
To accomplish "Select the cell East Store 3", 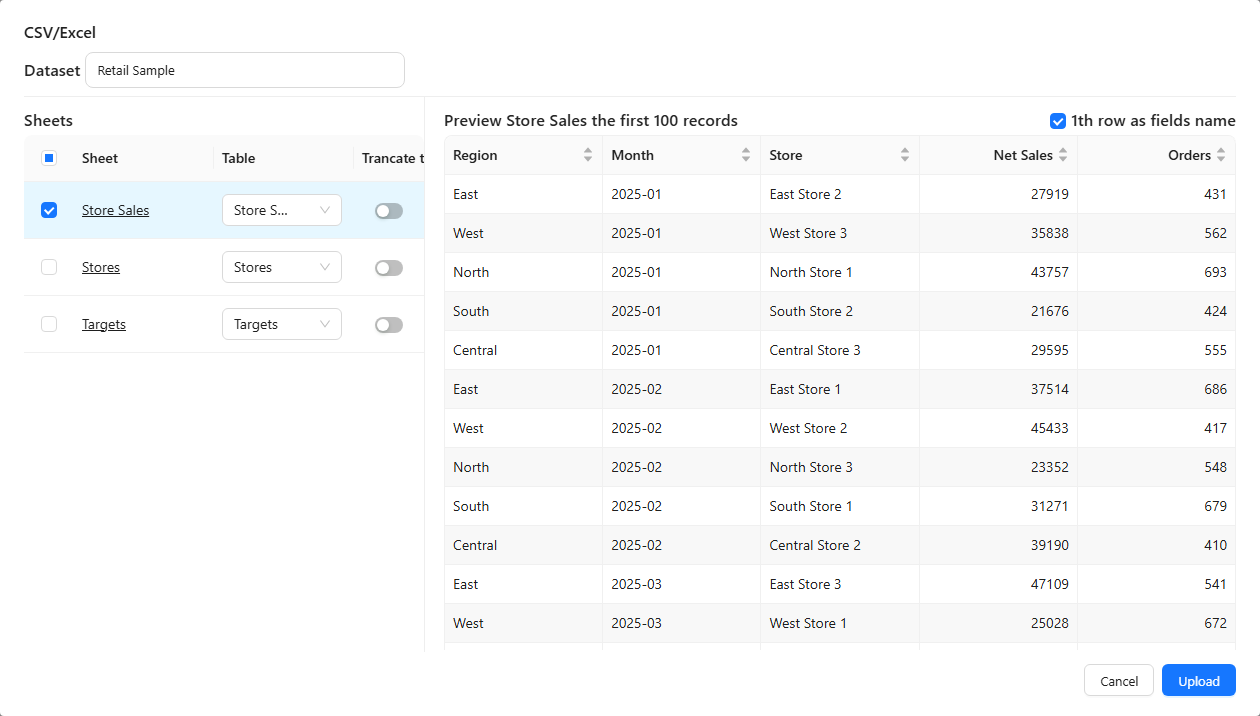I will pyautogui.click(x=840, y=584).
